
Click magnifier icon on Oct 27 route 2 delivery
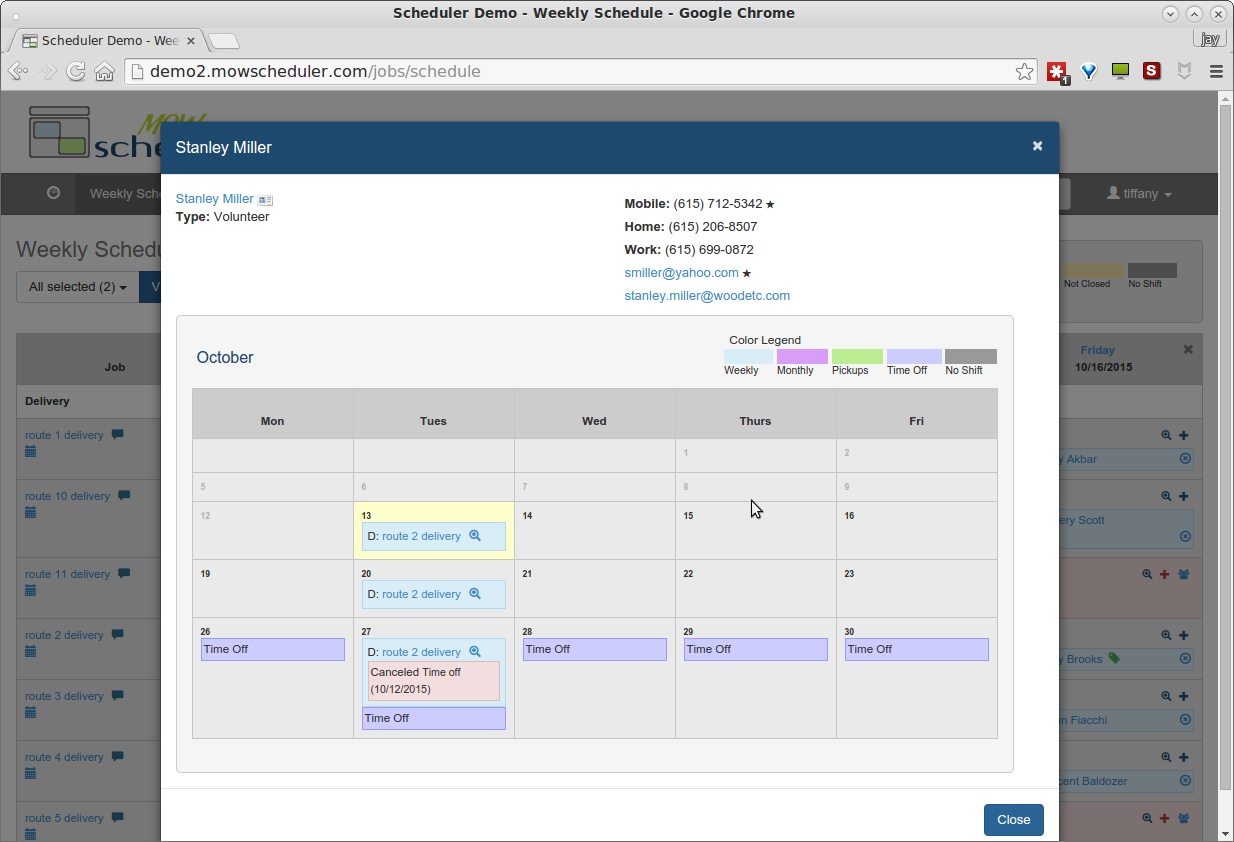click(x=475, y=652)
